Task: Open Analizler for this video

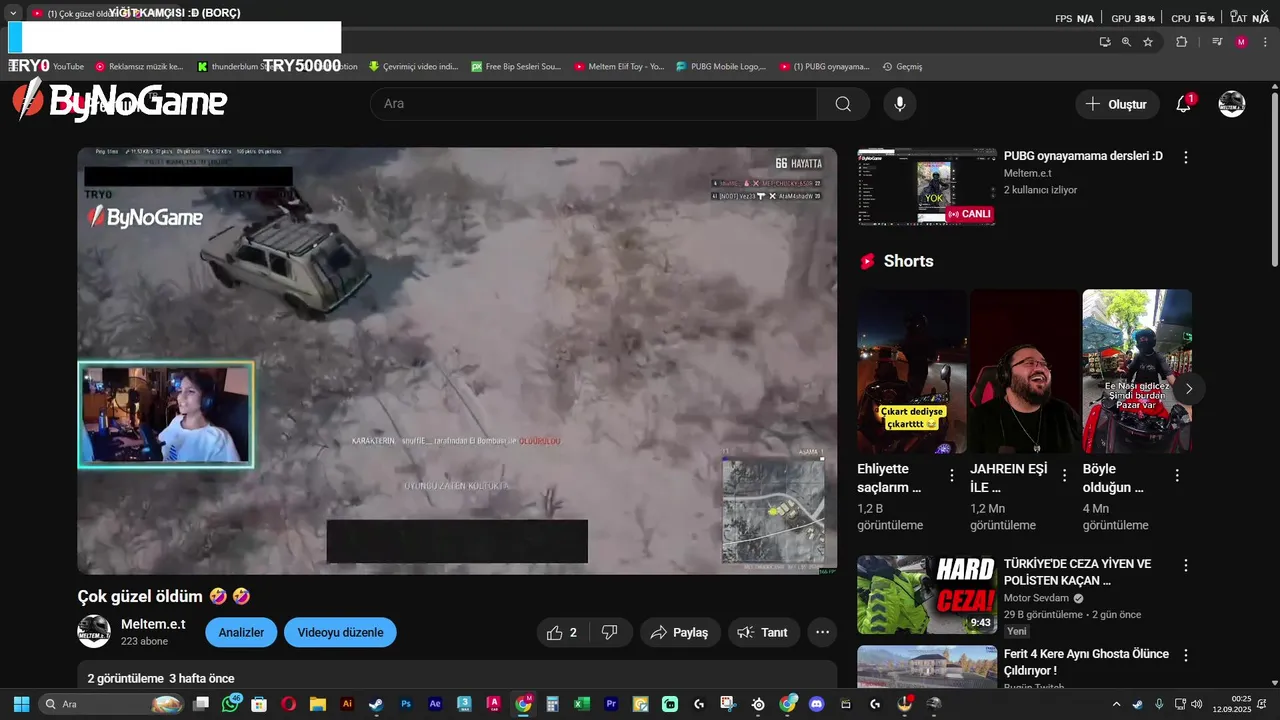Action: 241,633
